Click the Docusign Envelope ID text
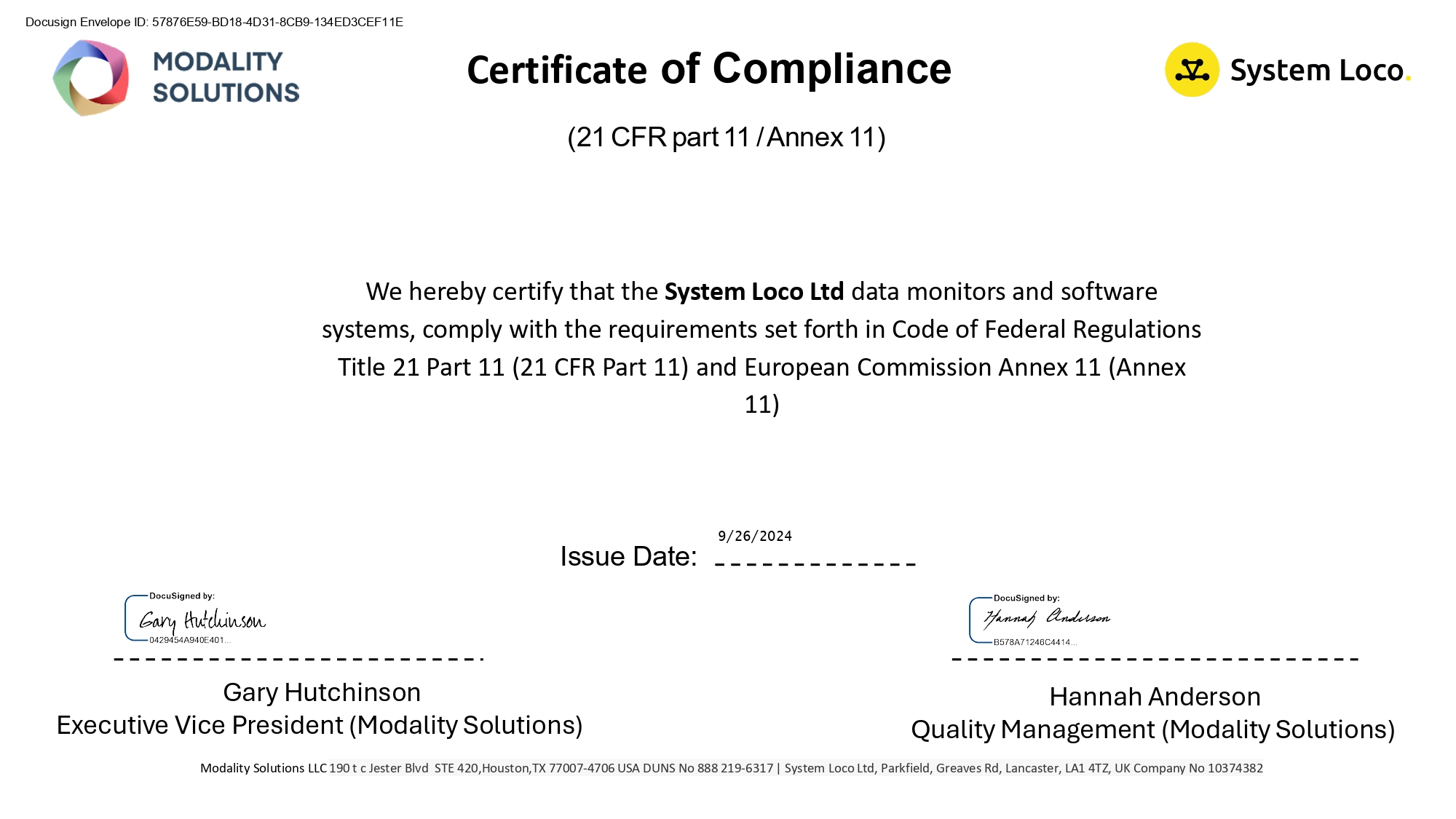The width and height of the screenshot is (1456, 819). coord(214,22)
